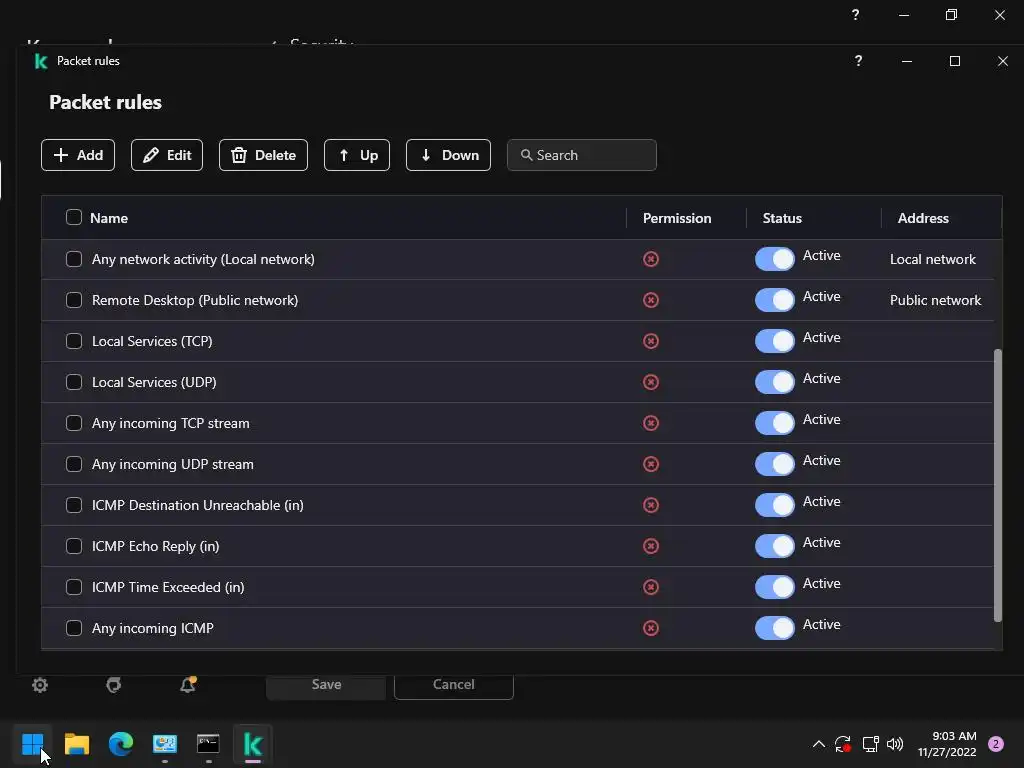
Task: Move rule Up with the Up button
Action: point(357,155)
